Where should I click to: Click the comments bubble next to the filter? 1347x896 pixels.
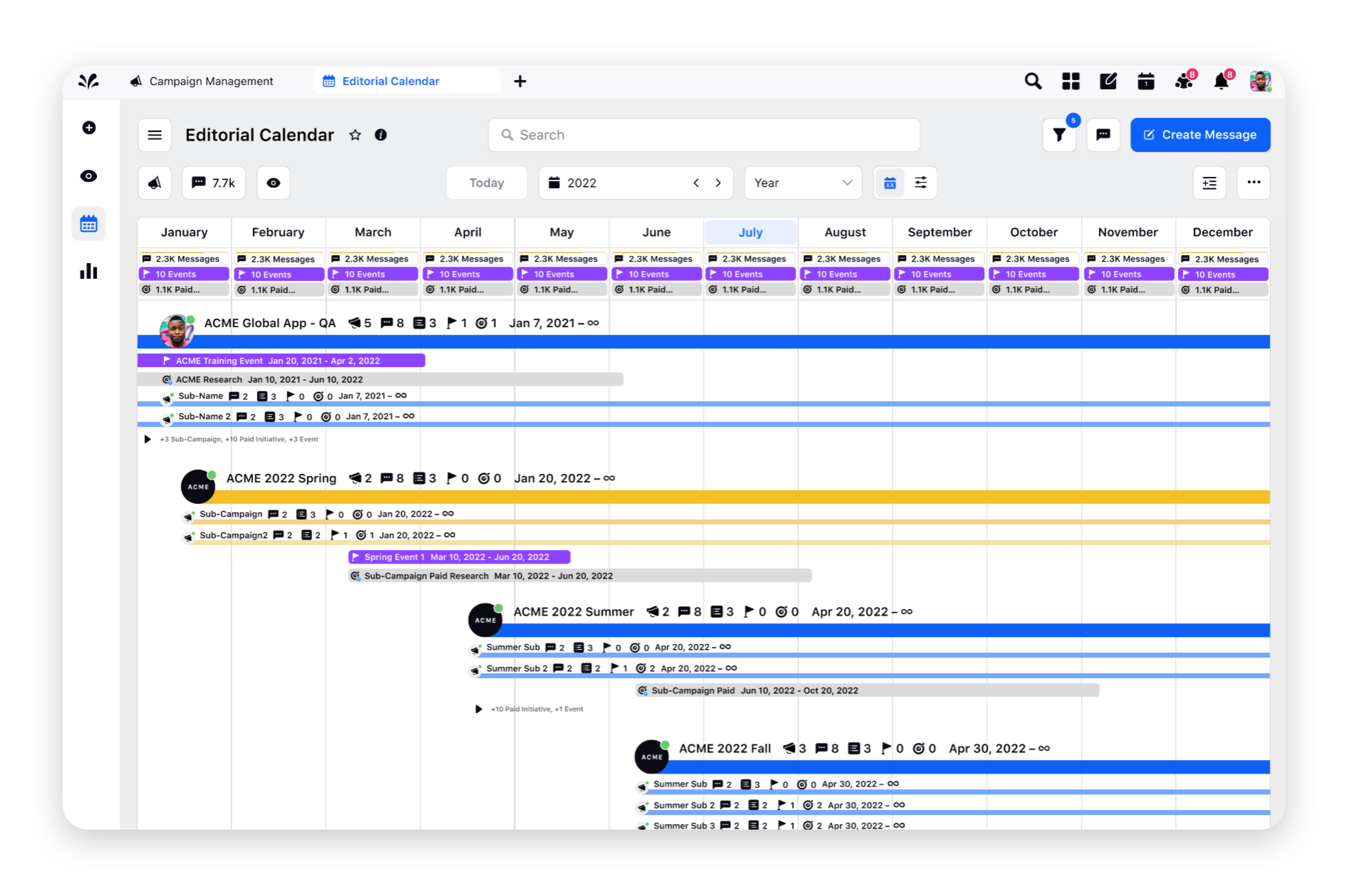coord(1103,135)
